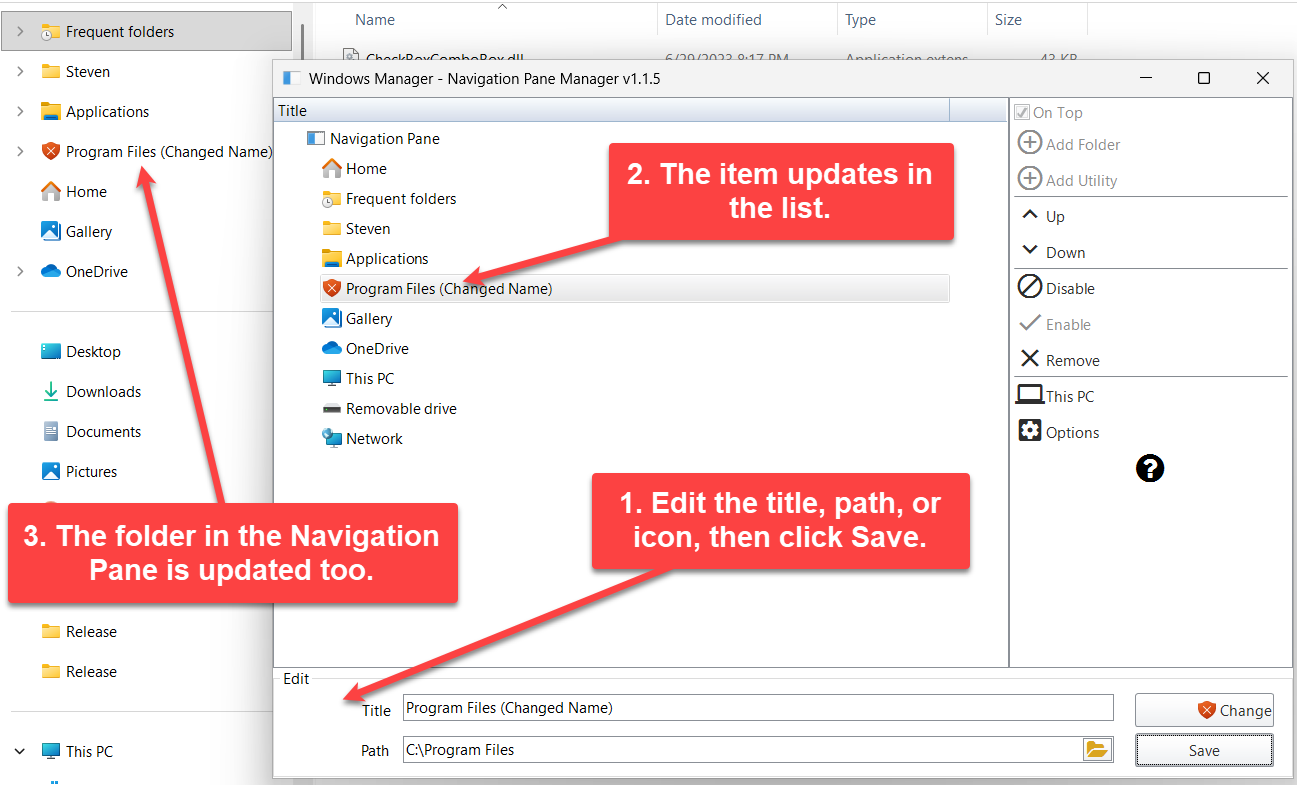Toggle the On Top checkbox

pos(1022,112)
